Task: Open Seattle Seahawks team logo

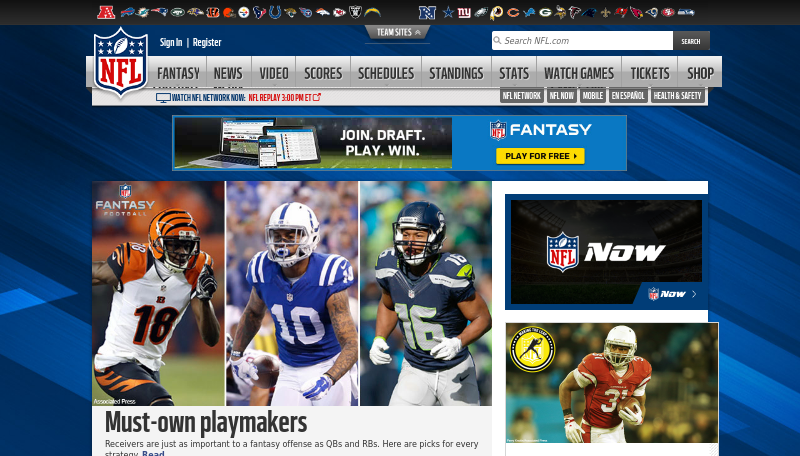Action: 686,12
